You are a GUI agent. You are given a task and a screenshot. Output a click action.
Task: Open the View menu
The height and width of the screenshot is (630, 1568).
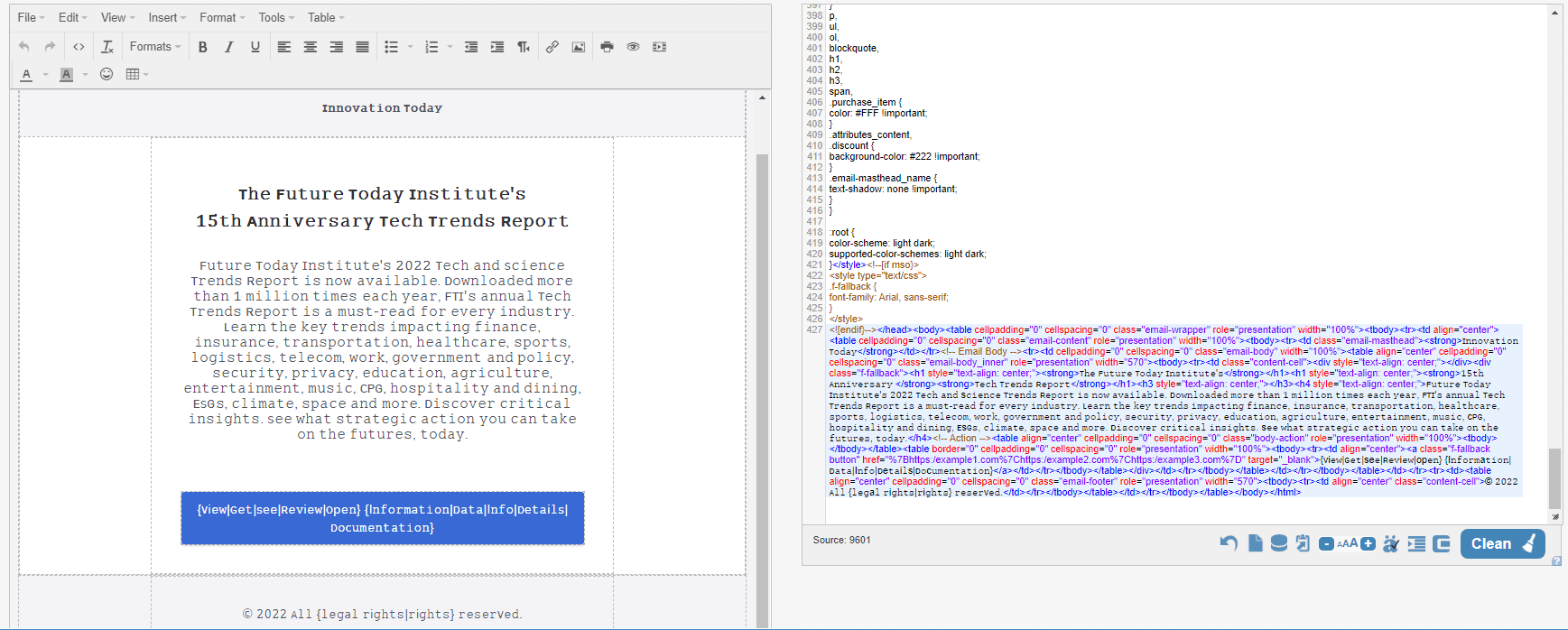click(117, 17)
